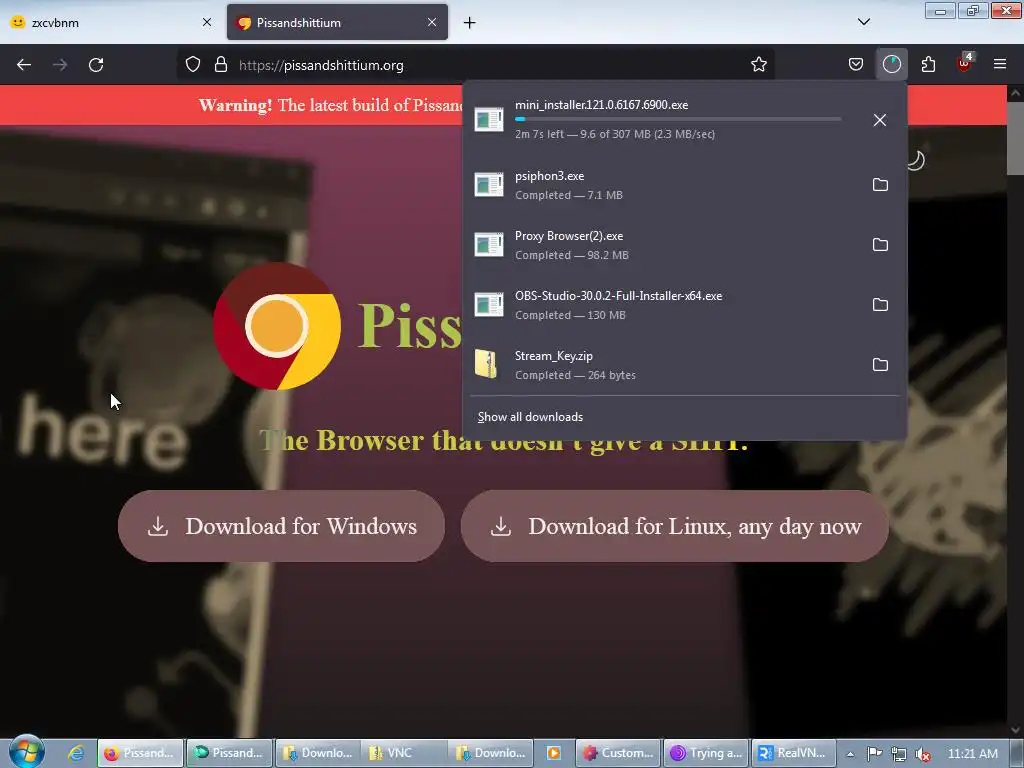Click Show all downloads

(530, 417)
